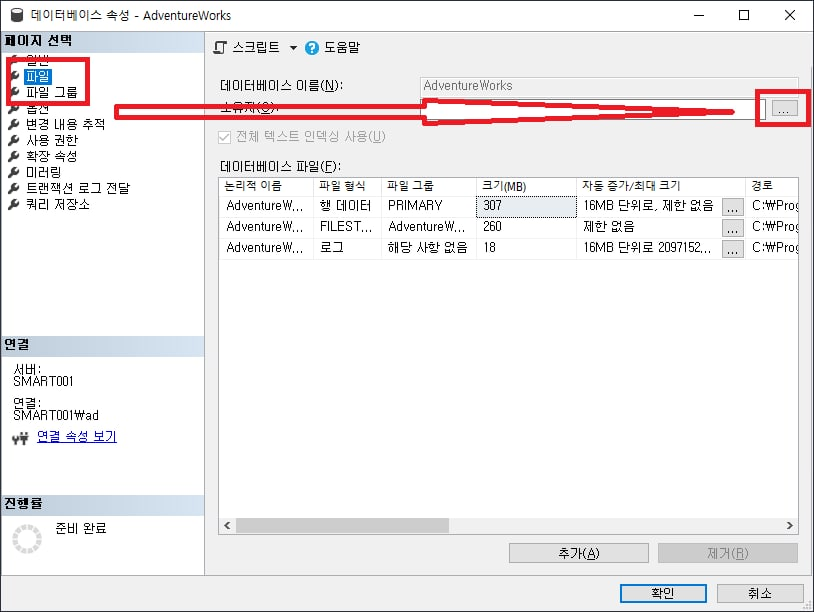Select the 사용 권한 page
The width and height of the screenshot is (814, 612).
pos(52,140)
